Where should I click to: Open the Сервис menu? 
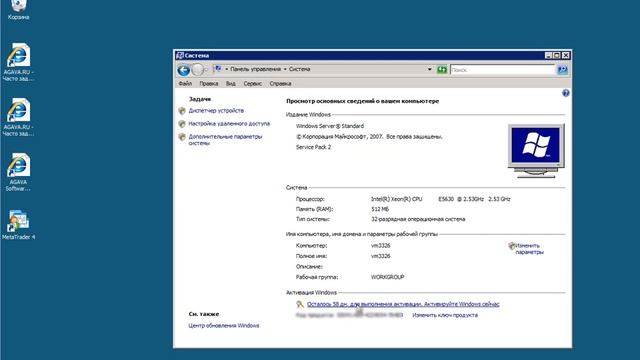tap(252, 83)
